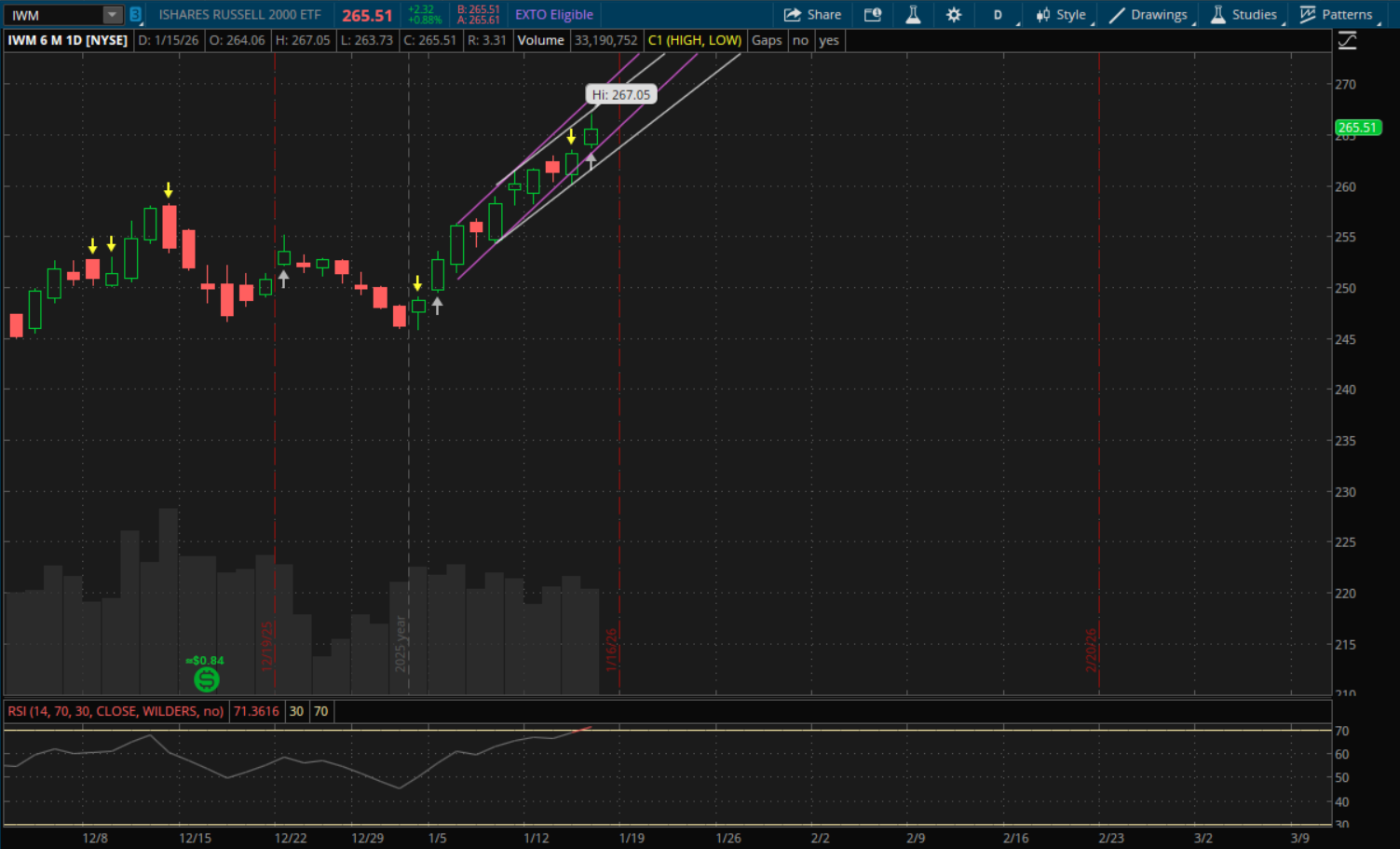Click the green 265.51 last price label
Image resolution: width=1400 pixels, height=849 pixels.
[1357, 128]
